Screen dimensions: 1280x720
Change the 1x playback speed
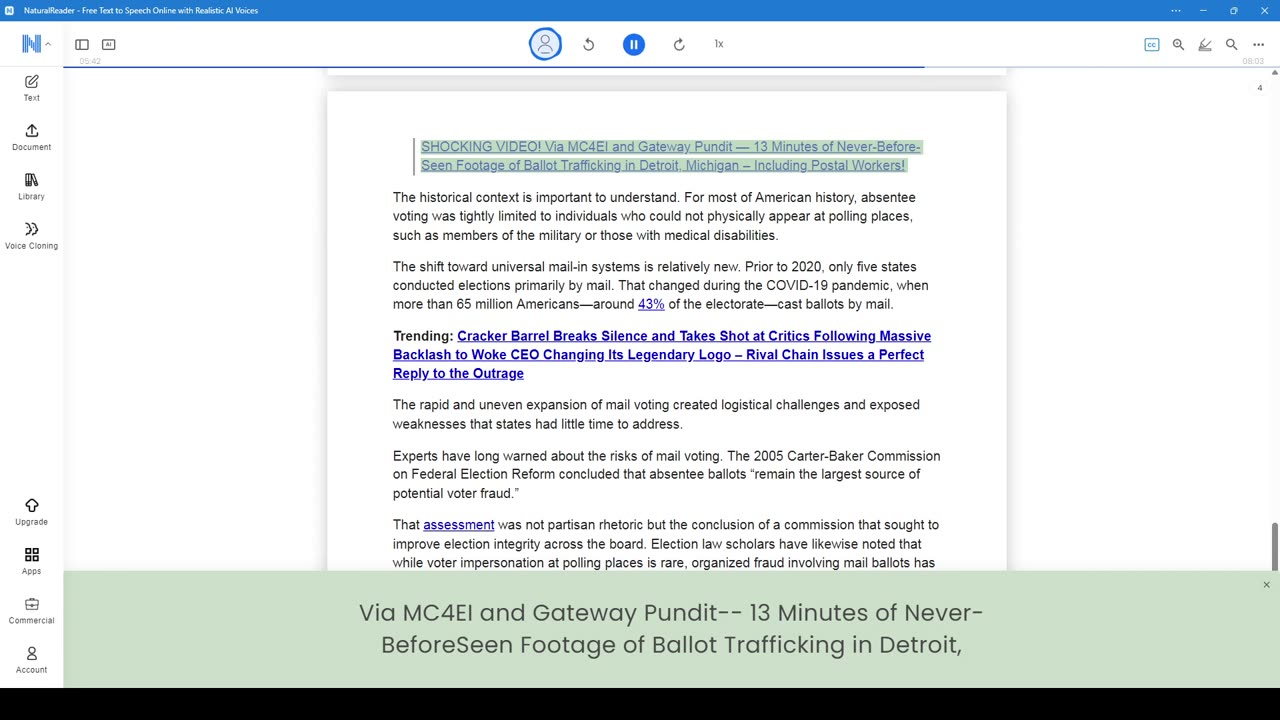point(719,44)
